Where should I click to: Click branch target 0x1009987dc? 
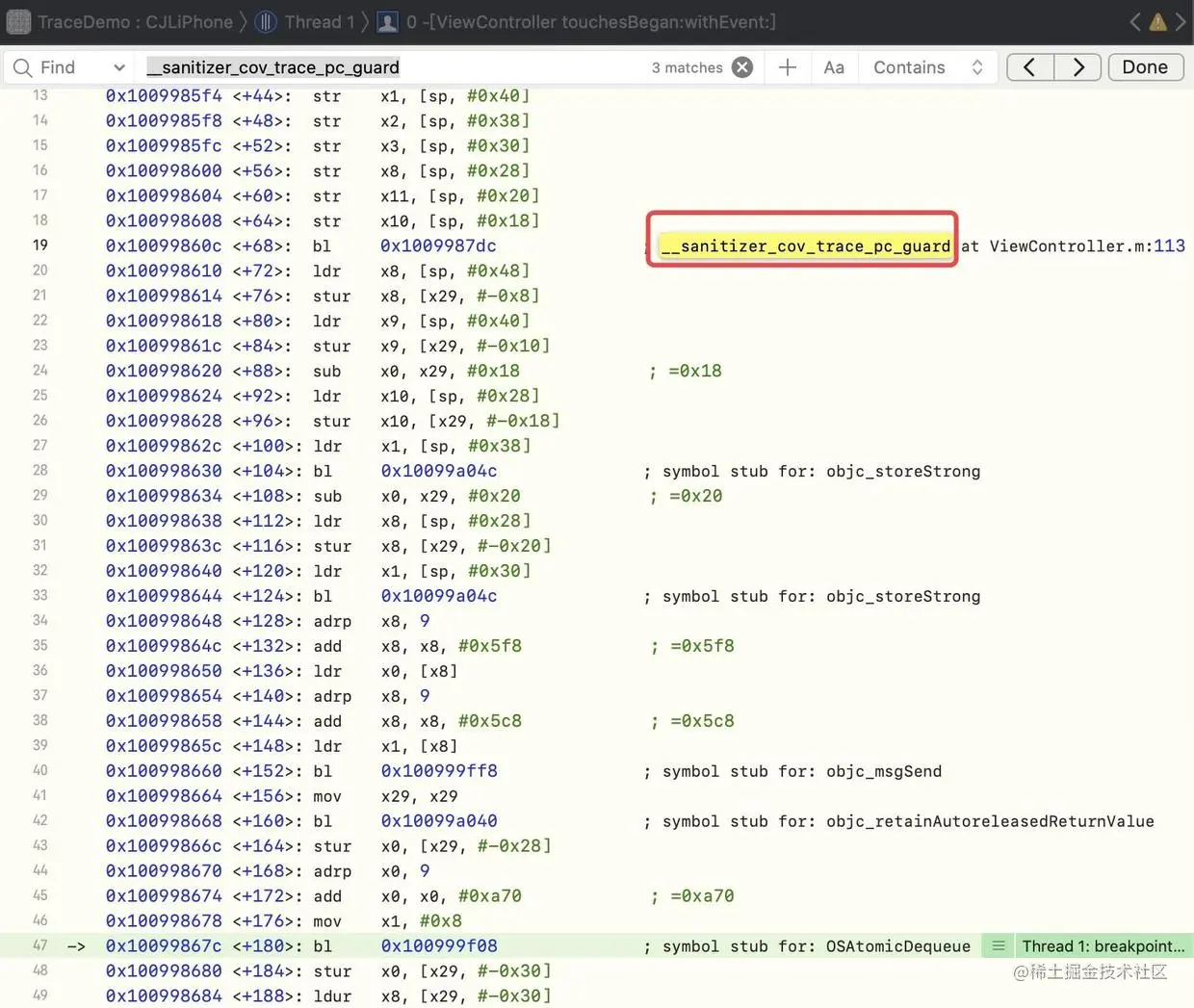pyautogui.click(x=438, y=246)
